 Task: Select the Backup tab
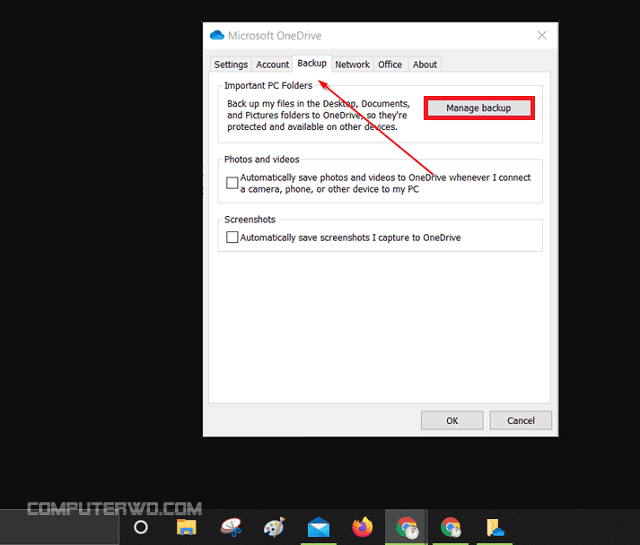312,63
